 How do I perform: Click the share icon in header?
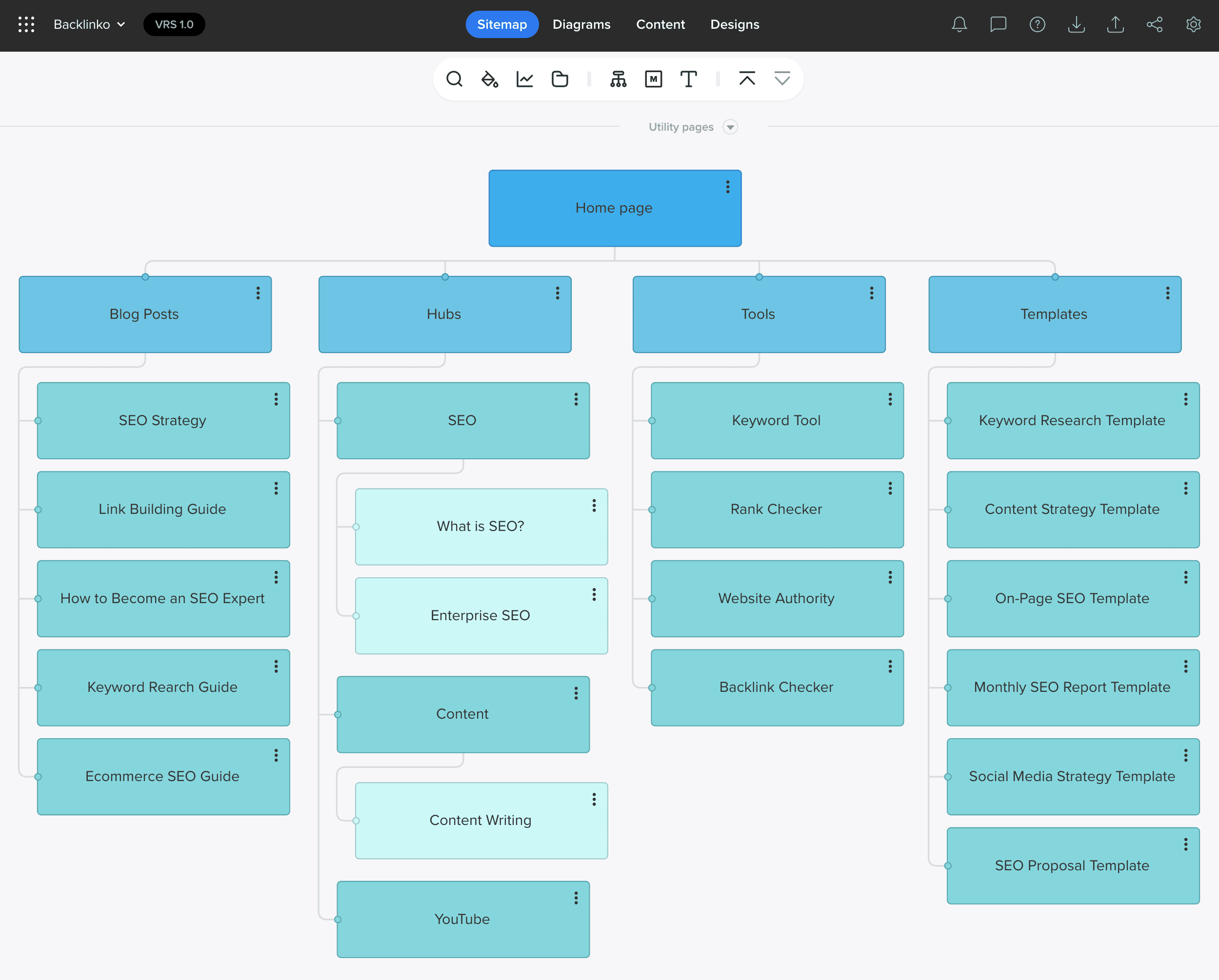pyautogui.click(x=1154, y=24)
